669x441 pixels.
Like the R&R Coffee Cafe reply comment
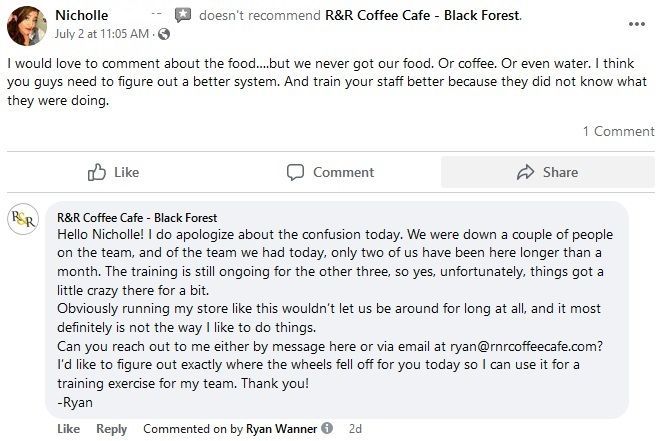[x=69, y=429]
